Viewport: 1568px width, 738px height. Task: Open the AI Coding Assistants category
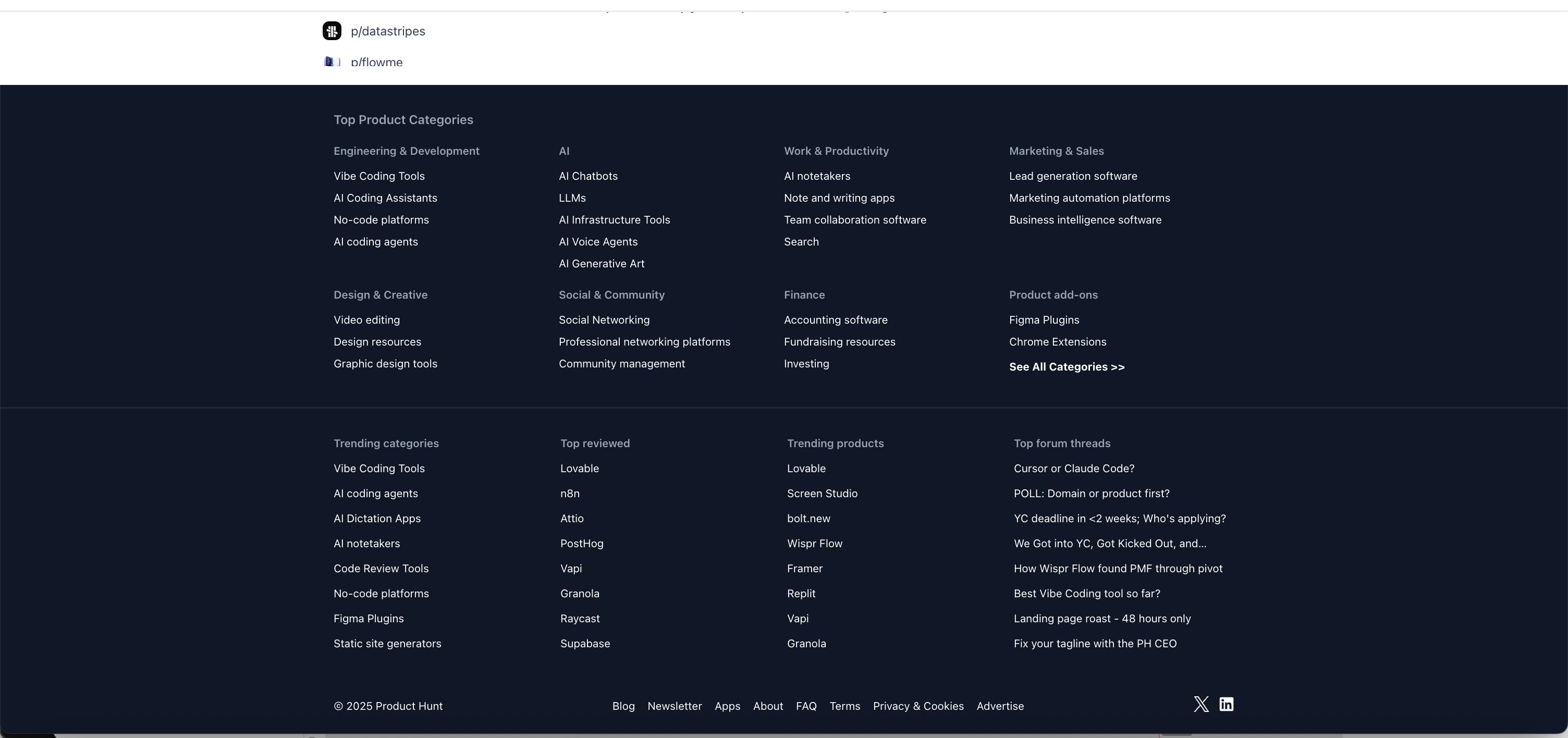tap(385, 198)
